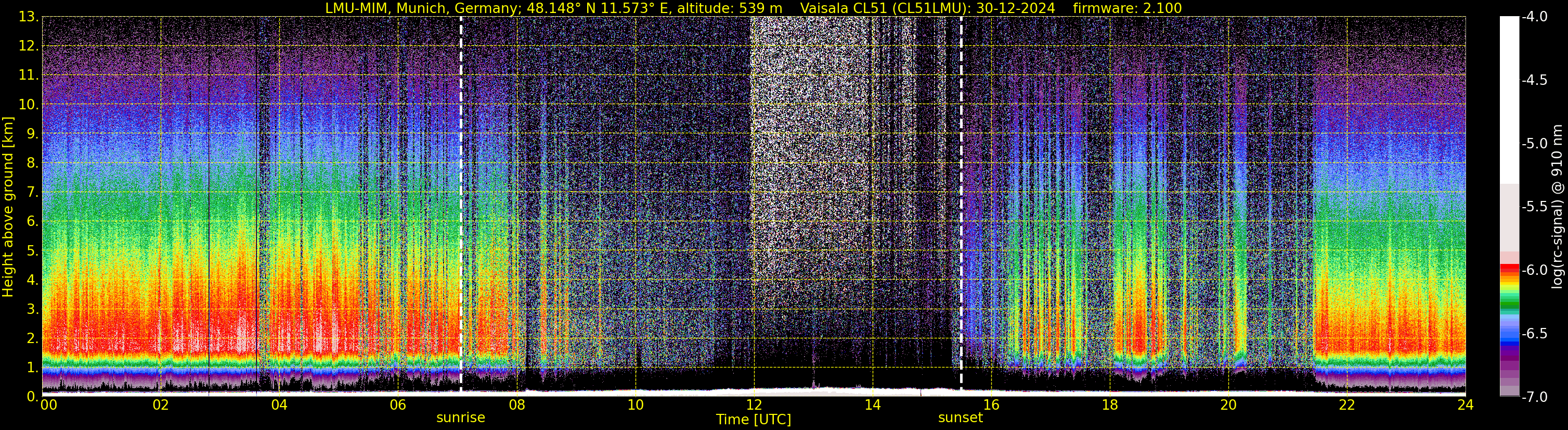Click the '9.' height axis tick label
This screenshot has width=1568, height=430.
tap(33, 134)
